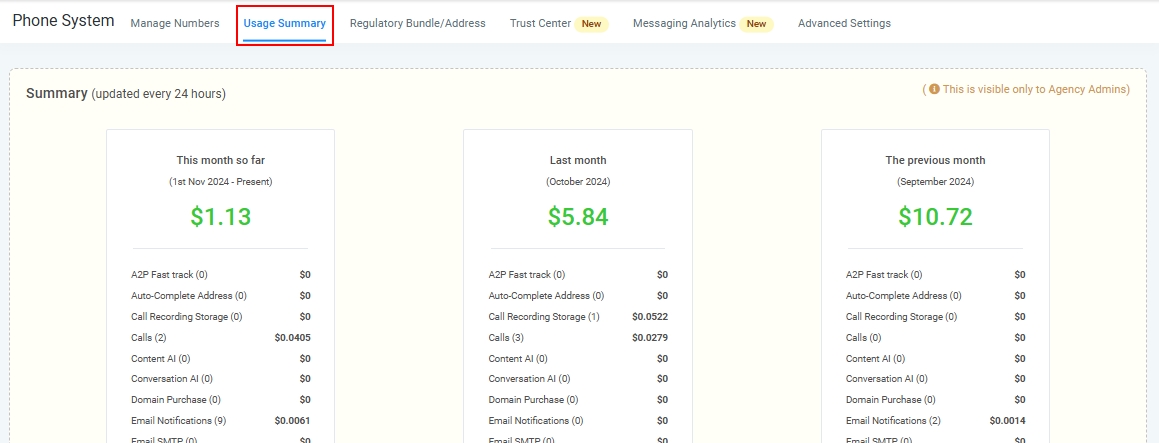The image size is (1159, 443).
Task: Click the $10.72 total for September 2024
Action: (935, 217)
